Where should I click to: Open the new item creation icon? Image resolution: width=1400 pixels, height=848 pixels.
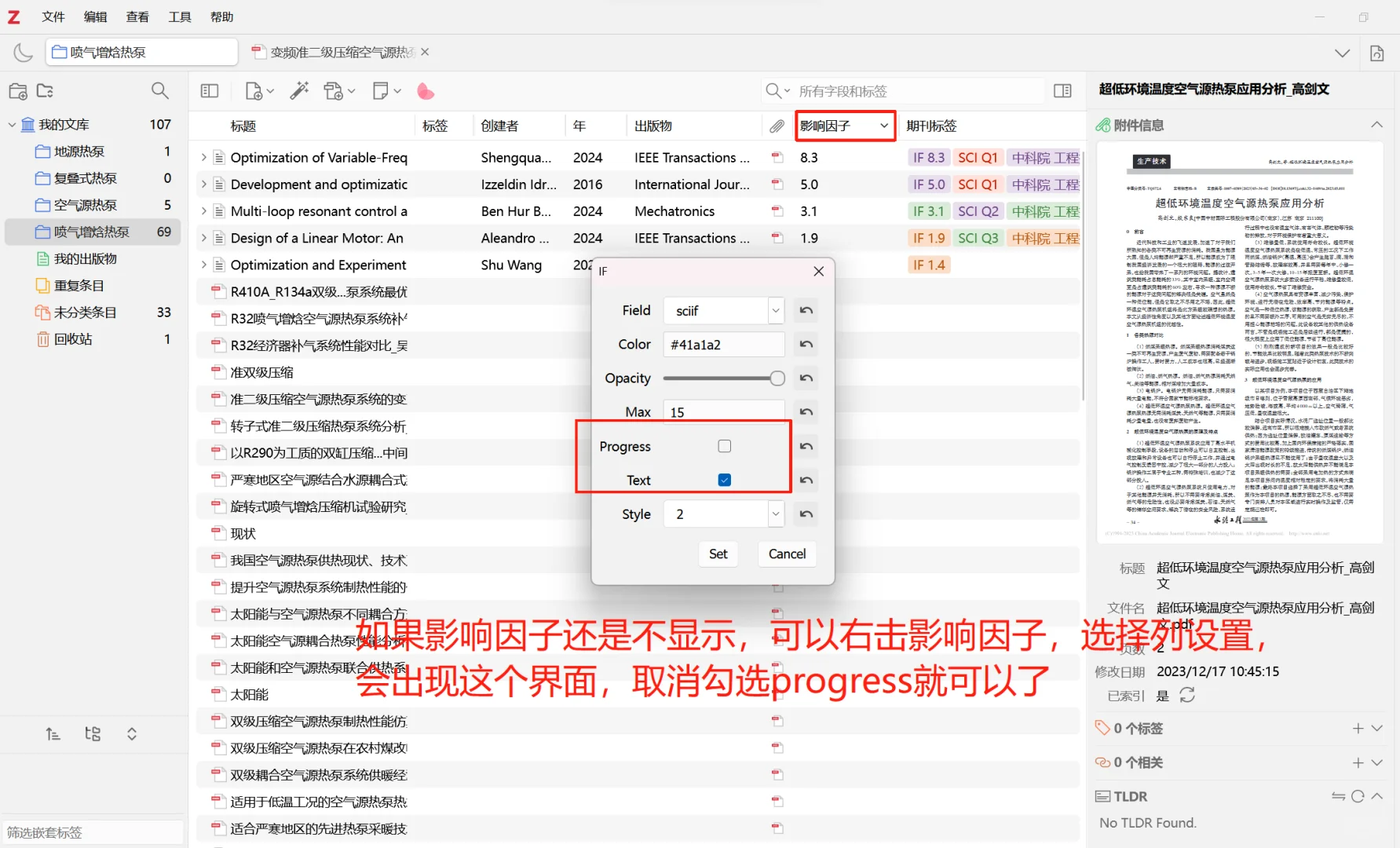254,90
